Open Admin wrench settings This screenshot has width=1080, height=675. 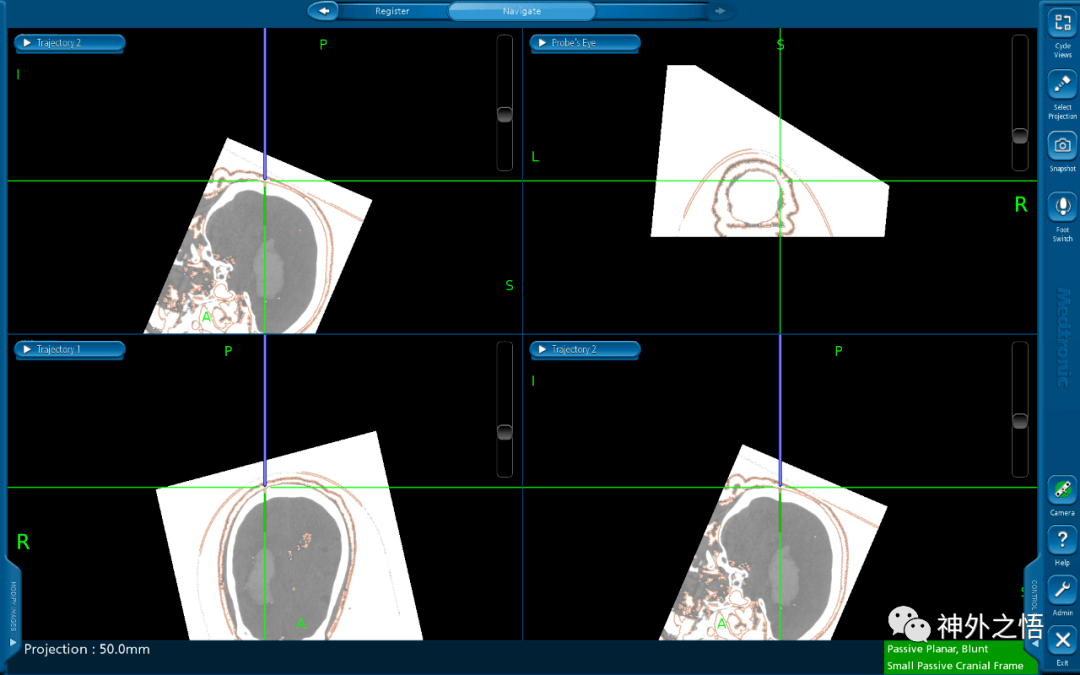tap(1062, 590)
